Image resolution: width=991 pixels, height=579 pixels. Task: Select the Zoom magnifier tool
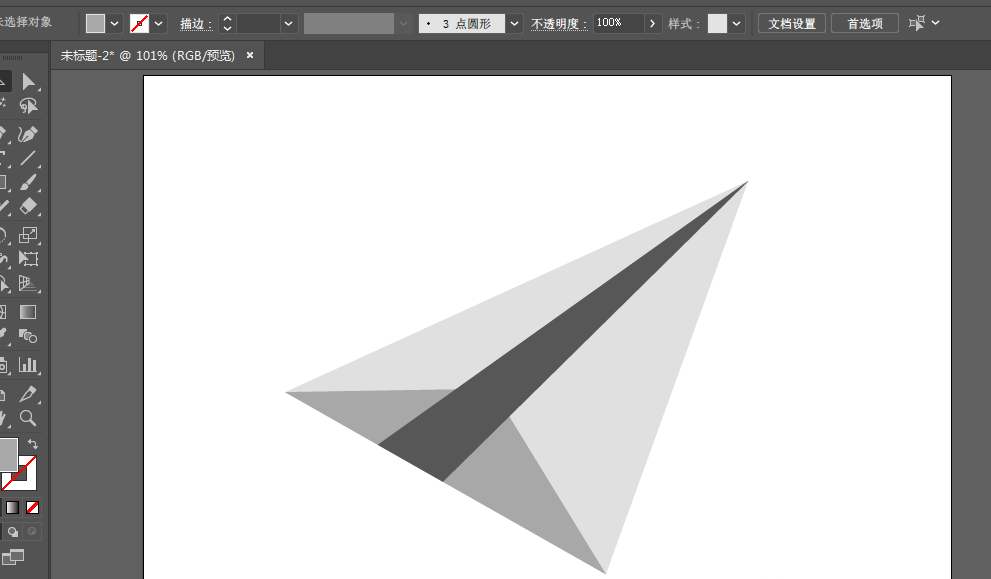28,418
